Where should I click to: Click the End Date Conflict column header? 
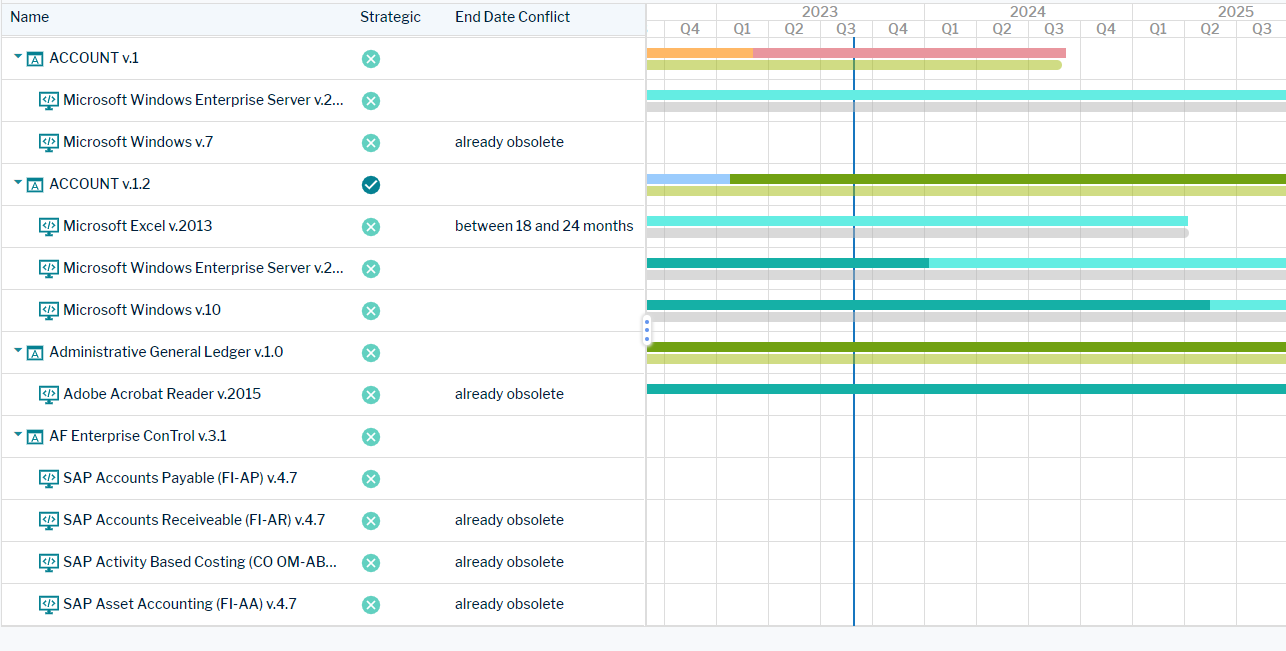pyautogui.click(x=512, y=17)
